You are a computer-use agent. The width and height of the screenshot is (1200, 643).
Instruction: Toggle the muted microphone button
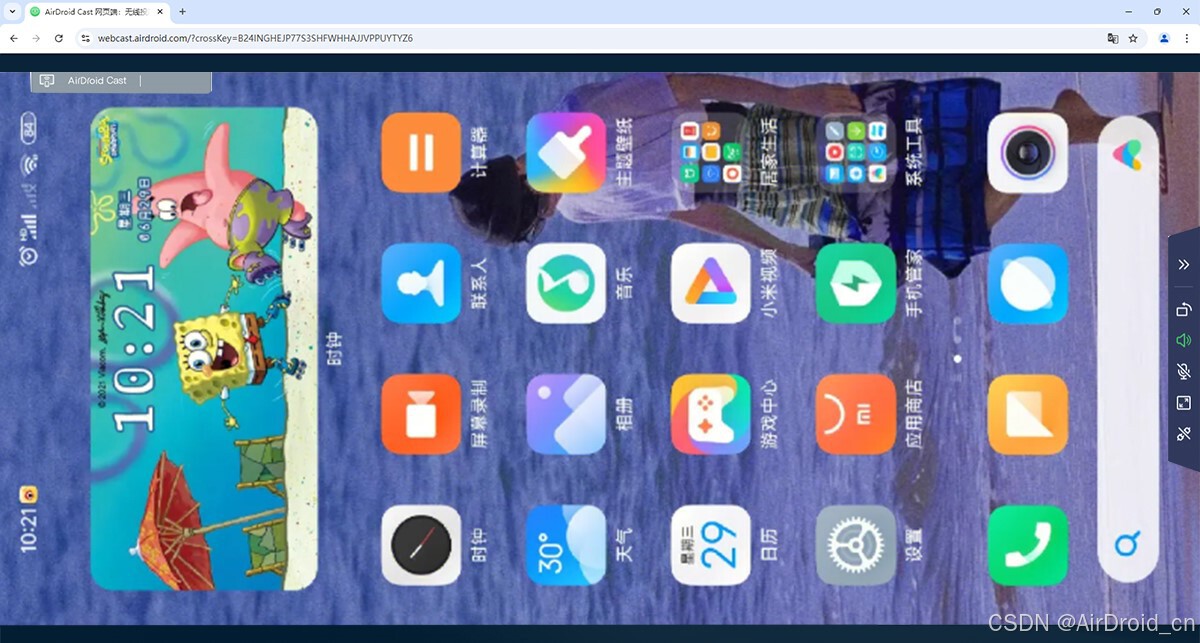pos(1183,371)
